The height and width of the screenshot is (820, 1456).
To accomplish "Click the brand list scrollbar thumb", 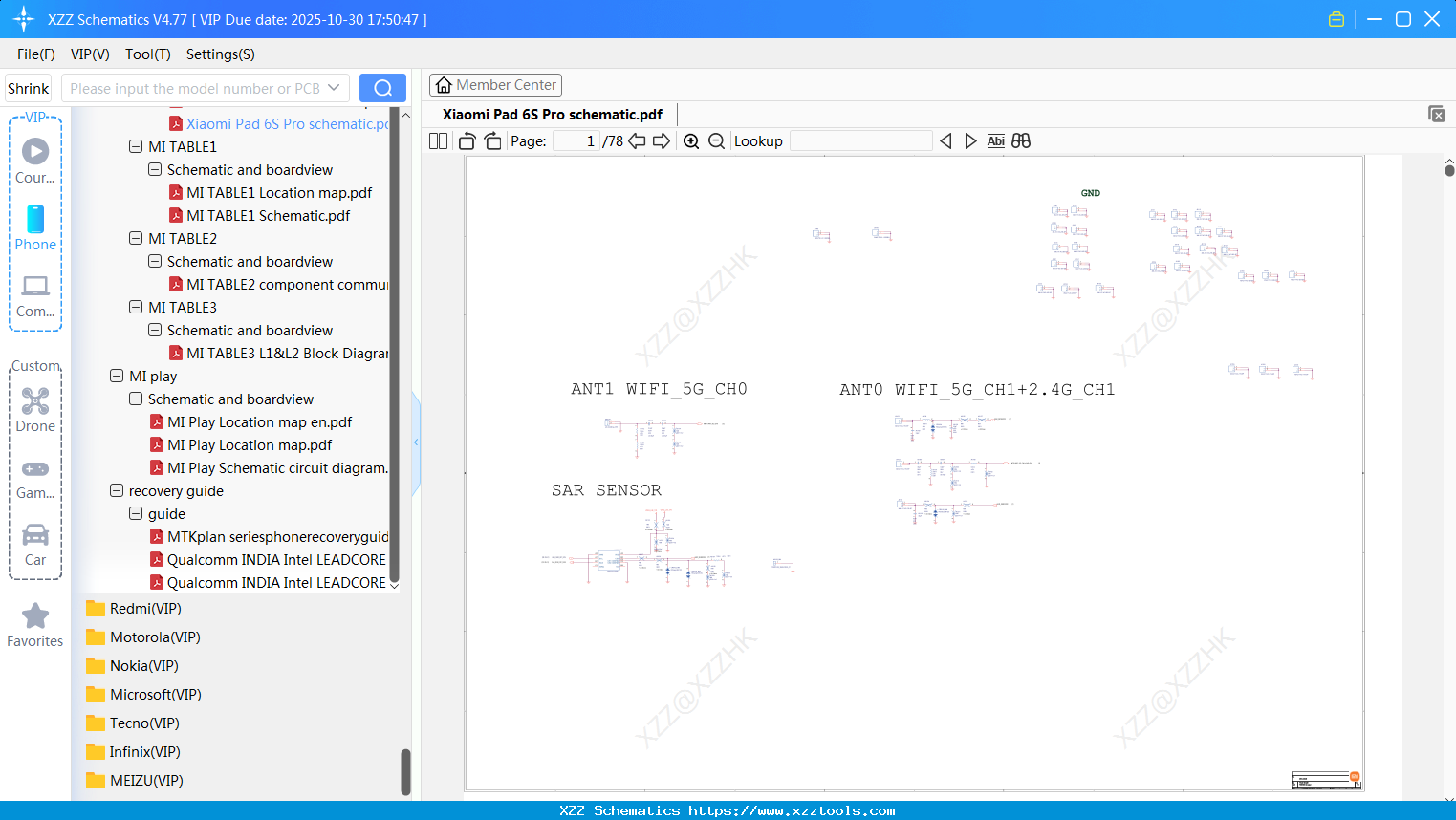I will point(405,771).
